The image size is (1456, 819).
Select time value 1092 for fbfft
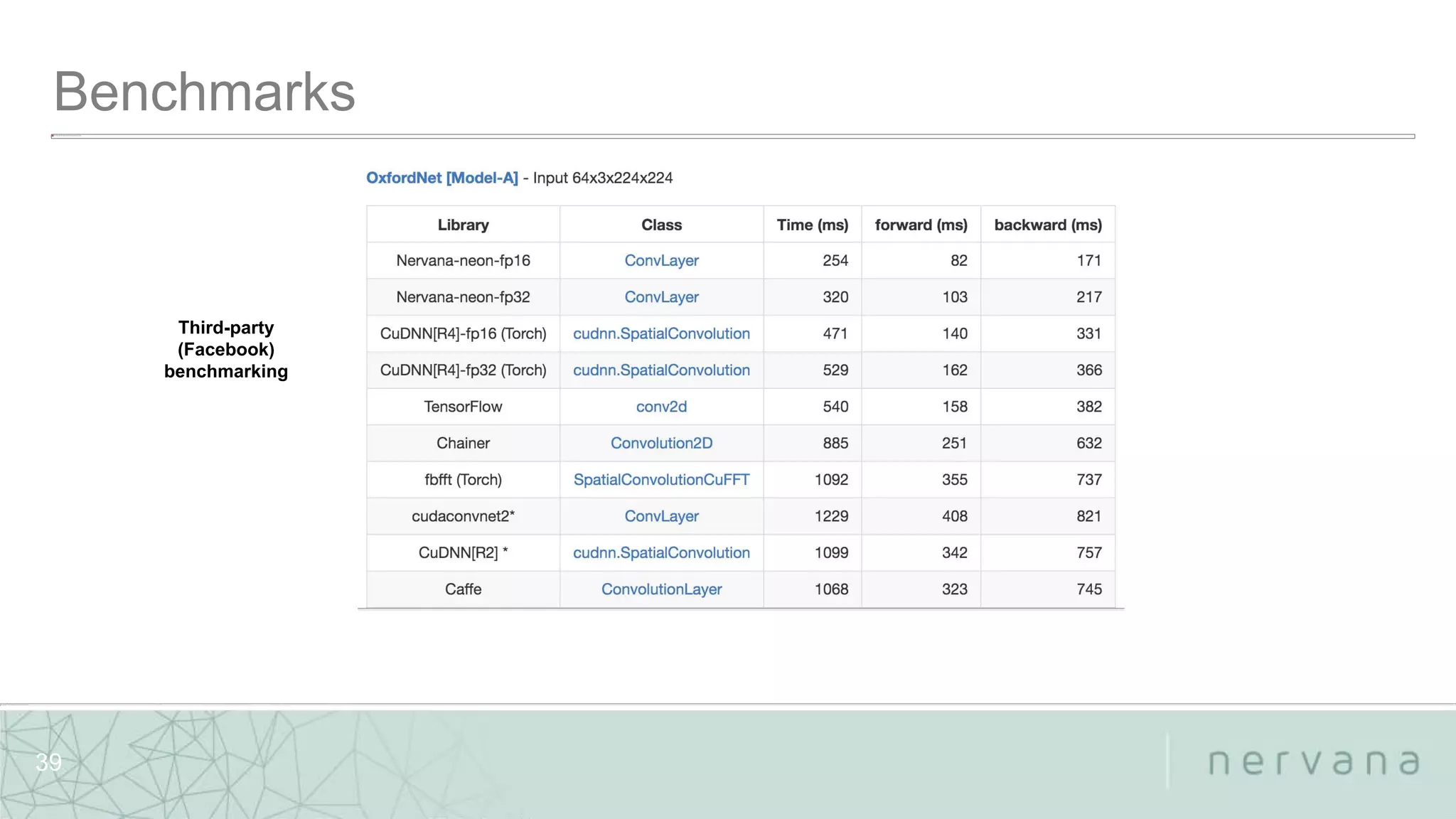click(x=831, y=480)
